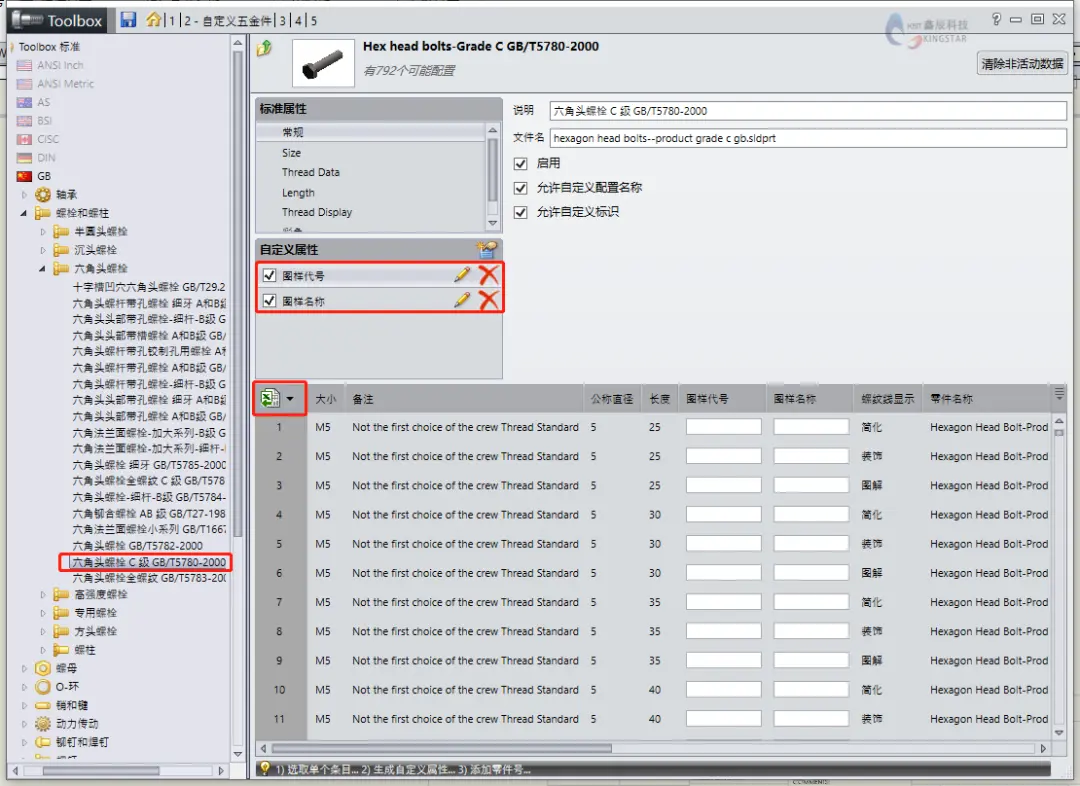The width and height of the screenshot is (1080, 786).
Task: Select CISC standard flag icon
Action: 24,139
